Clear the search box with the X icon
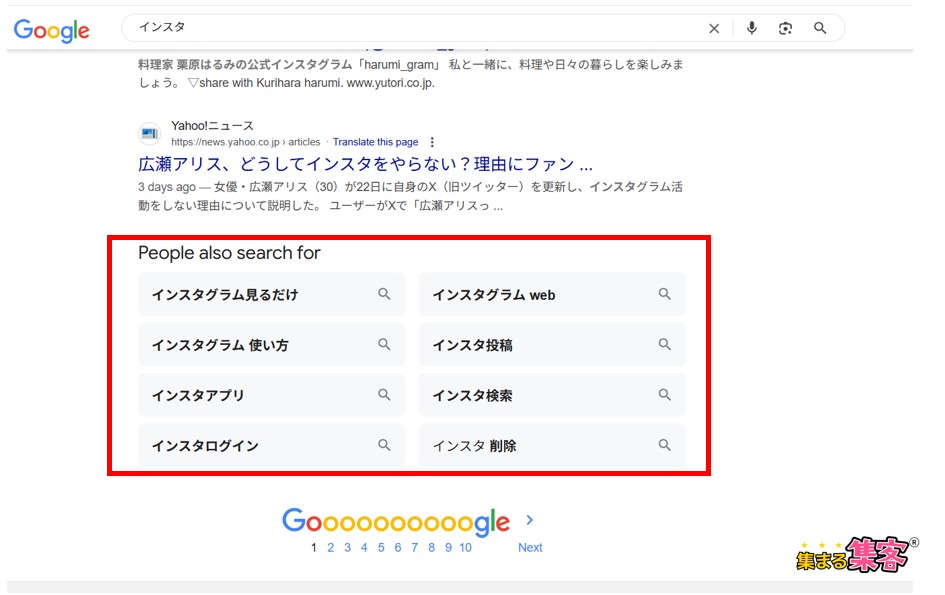Viewport: 945px width, 595px height. [x=714, y=28]
